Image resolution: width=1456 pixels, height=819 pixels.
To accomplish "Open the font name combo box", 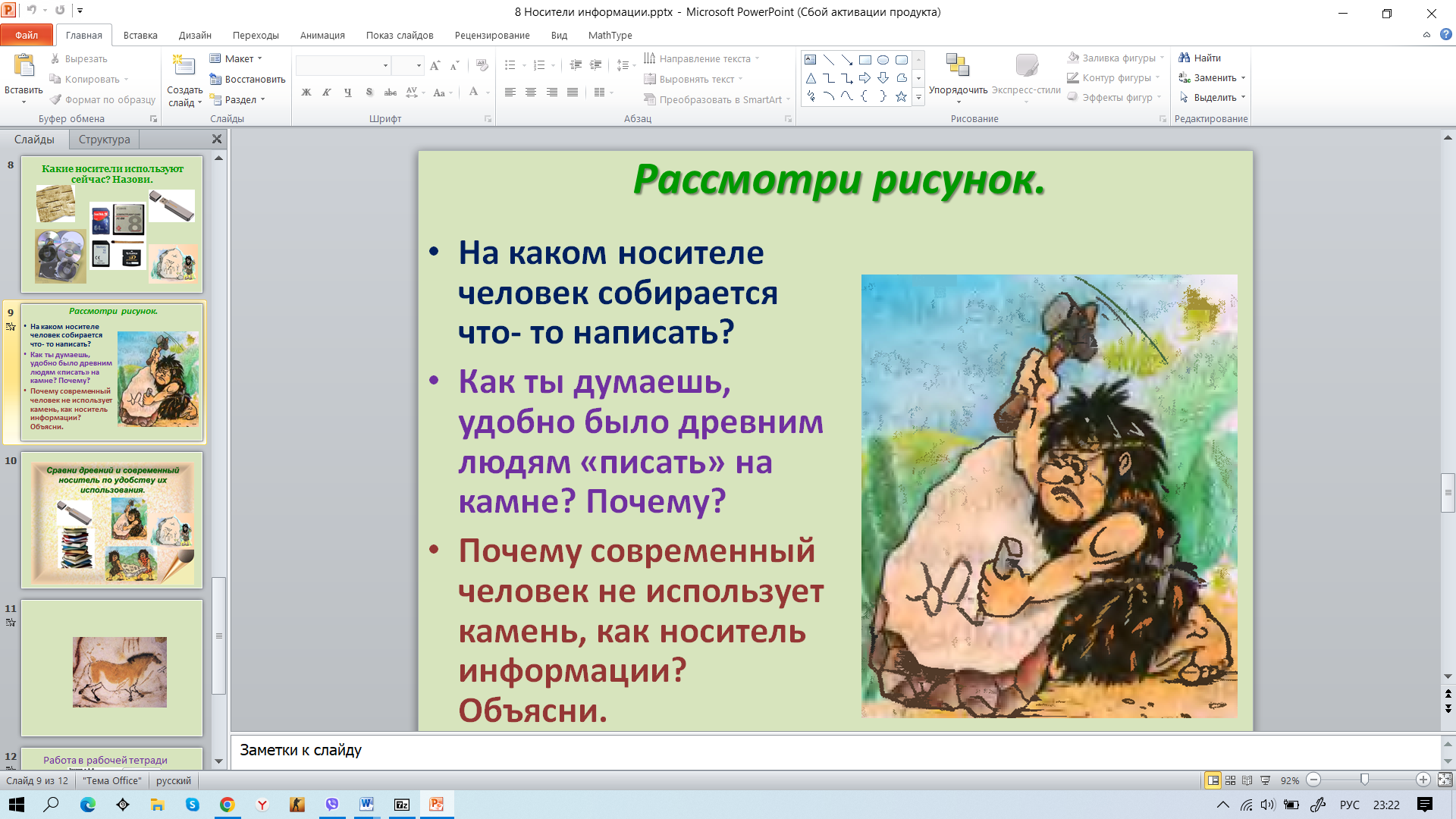I will click(x=343, y=66).
